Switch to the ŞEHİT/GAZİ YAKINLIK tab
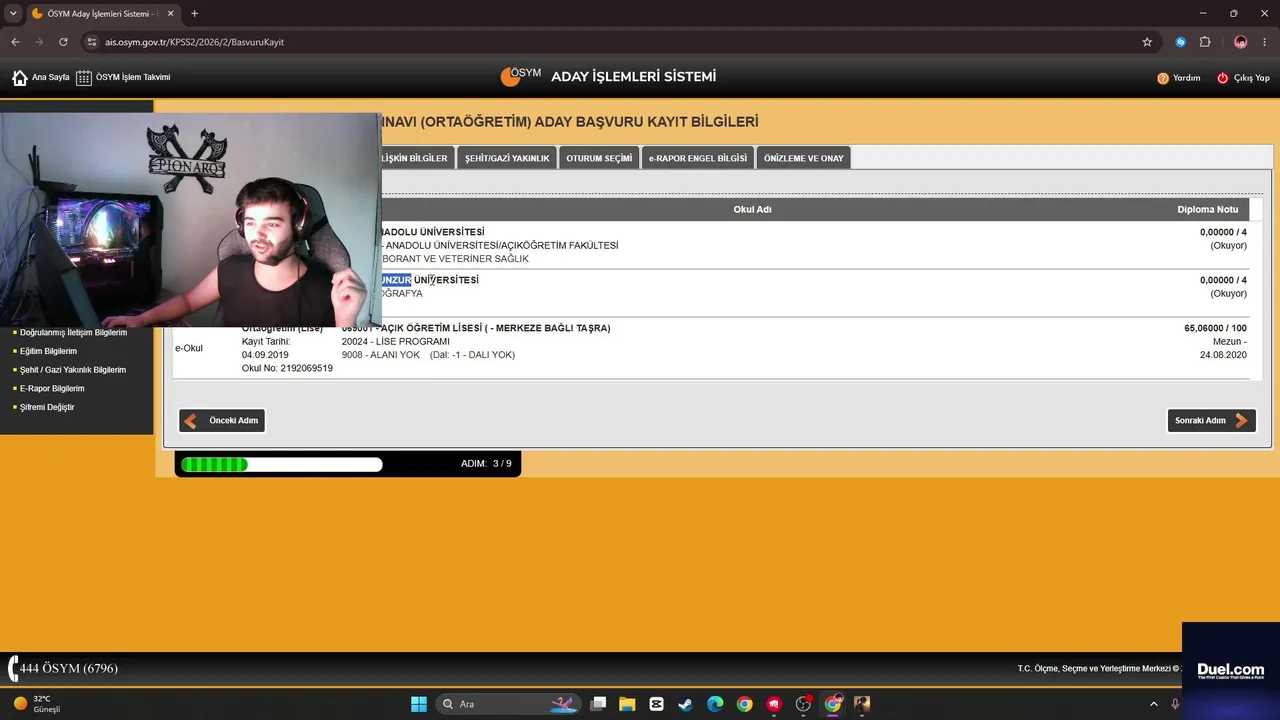1280x720 pixels. pos(507,158)
